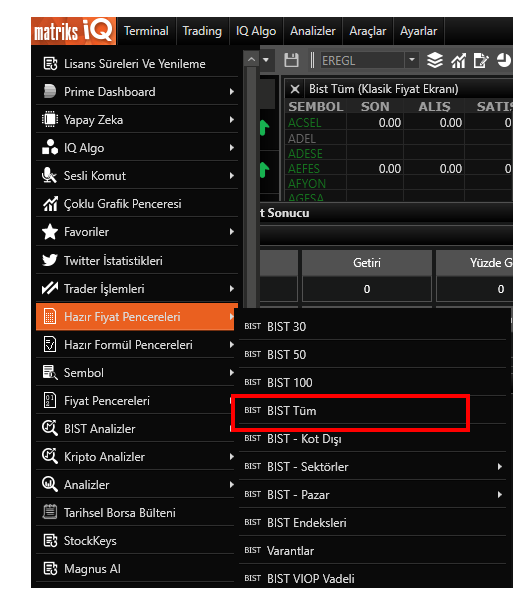Click the SON column header
The height and width of the screenshot is (605, 528).
click(375, 106)
